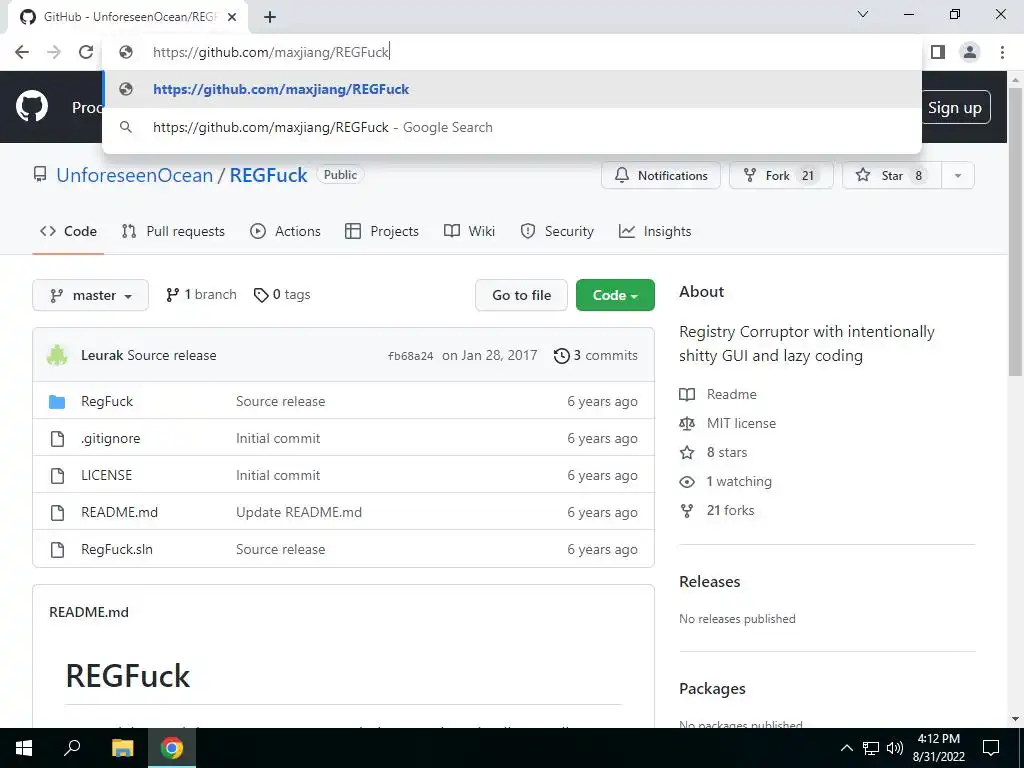Screen dimensions: 1024x768
Task: Click the Go to file button
Action: coord(521,295)
